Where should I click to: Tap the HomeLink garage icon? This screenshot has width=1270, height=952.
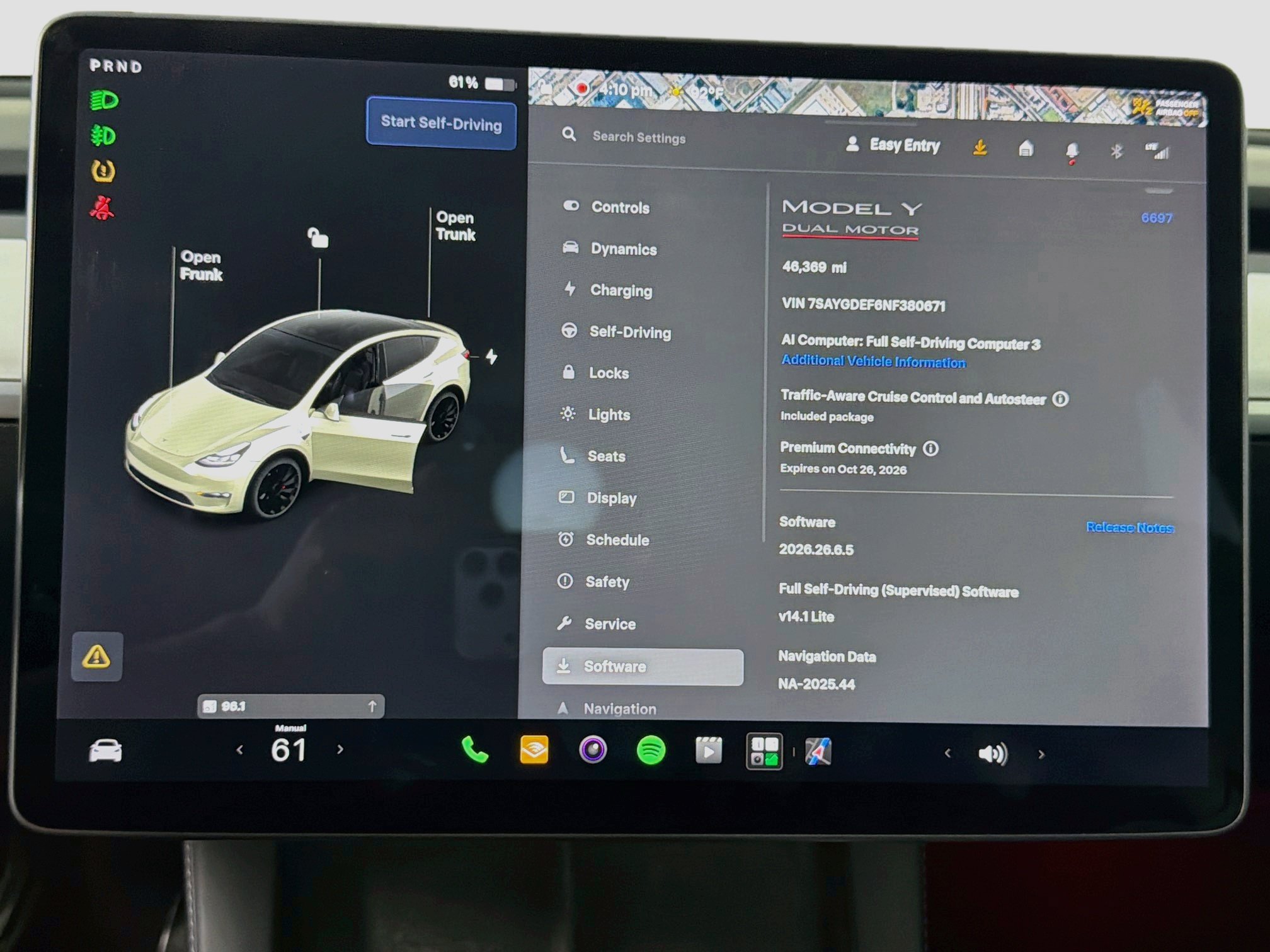coord(1026,149)
